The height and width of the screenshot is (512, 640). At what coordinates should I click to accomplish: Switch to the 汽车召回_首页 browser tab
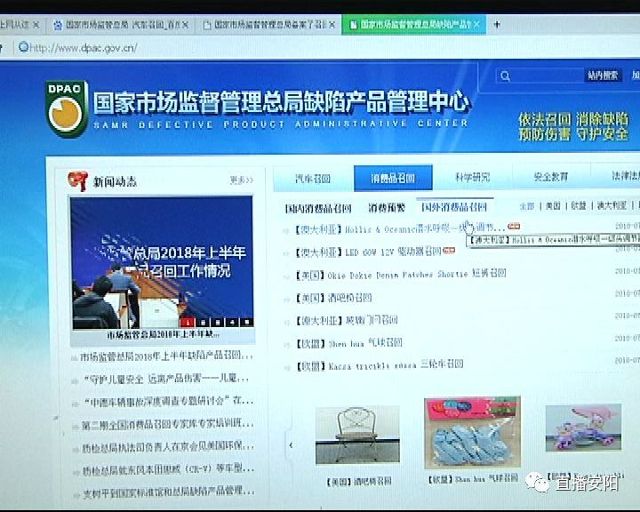[x=121, y=25]
